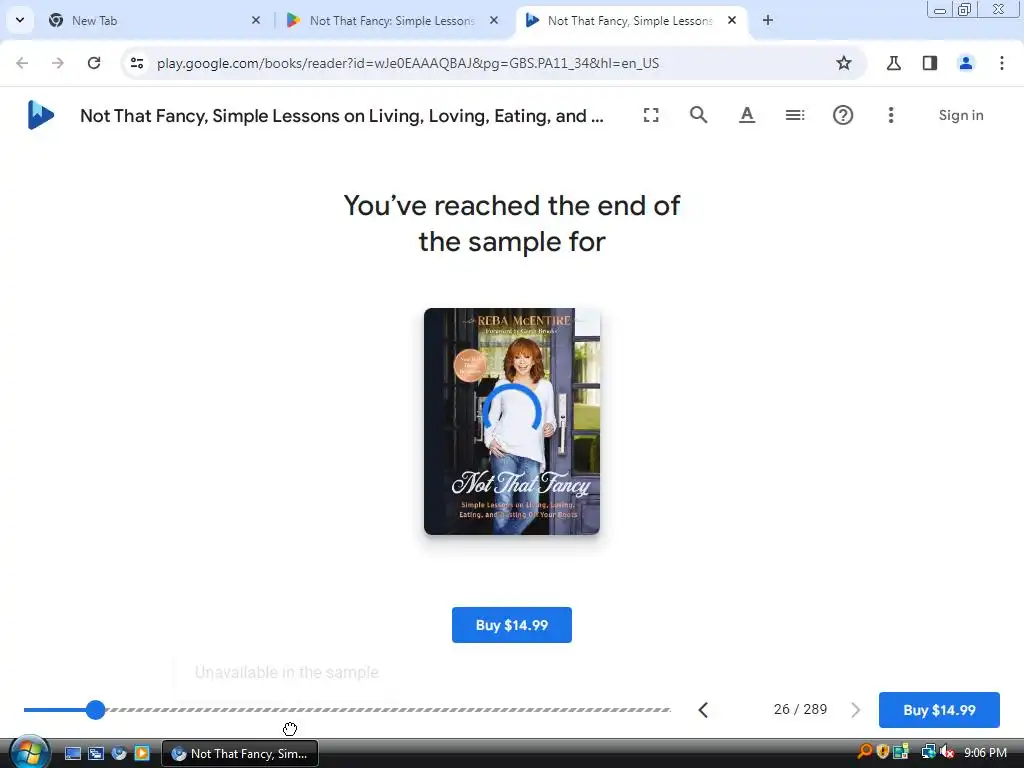The height and width of the screenshot is (768, 1024).
Task: Click the bottom-right Buy $14.99 button
Action: coord(939,710)
